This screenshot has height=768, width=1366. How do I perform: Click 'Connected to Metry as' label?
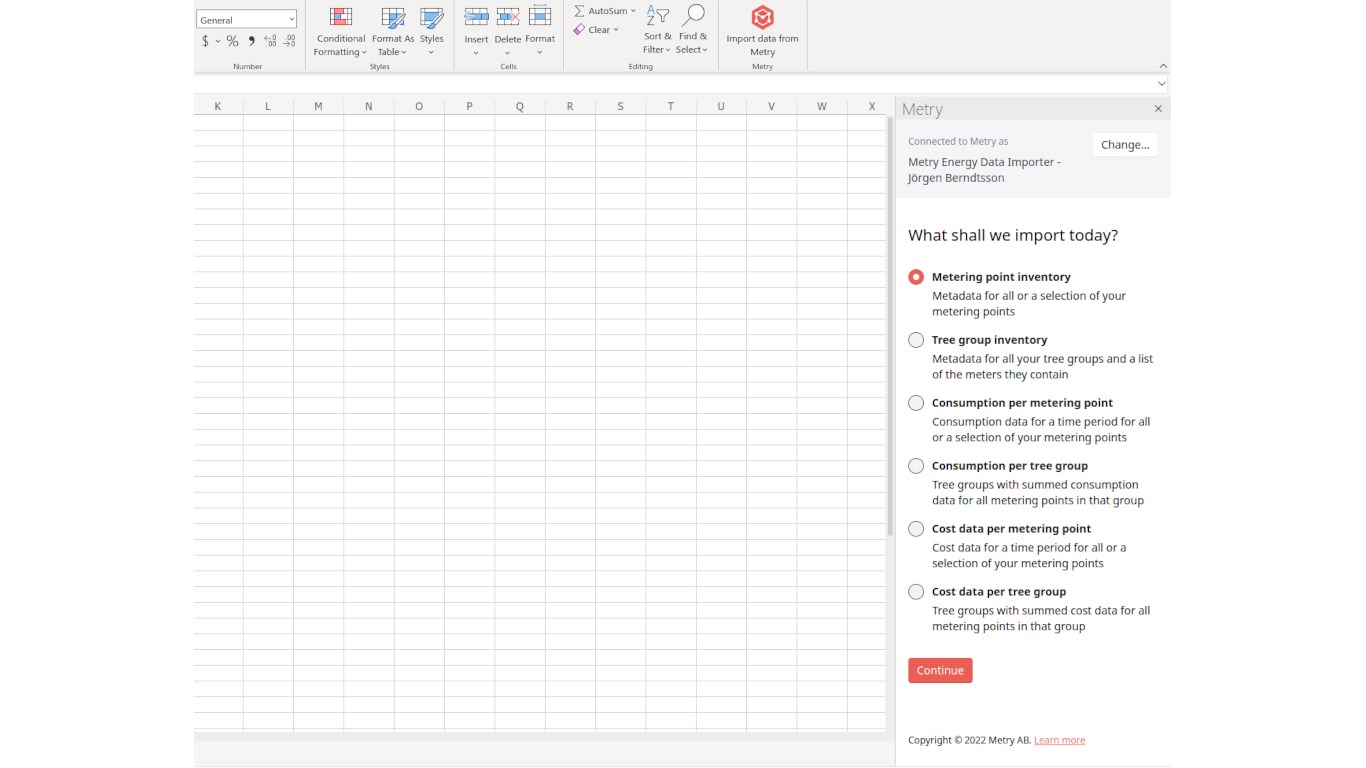coord(958,141)
